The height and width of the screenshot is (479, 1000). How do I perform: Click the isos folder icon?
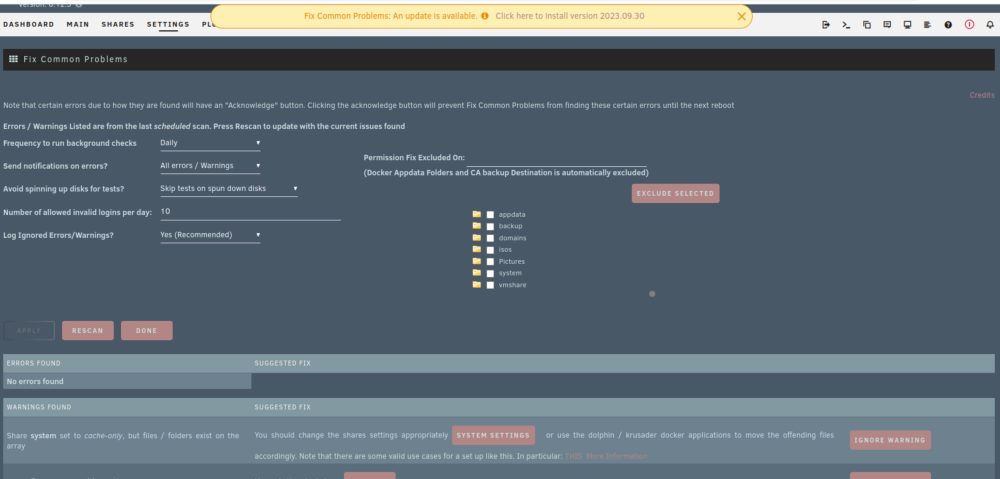click(476, 249)
